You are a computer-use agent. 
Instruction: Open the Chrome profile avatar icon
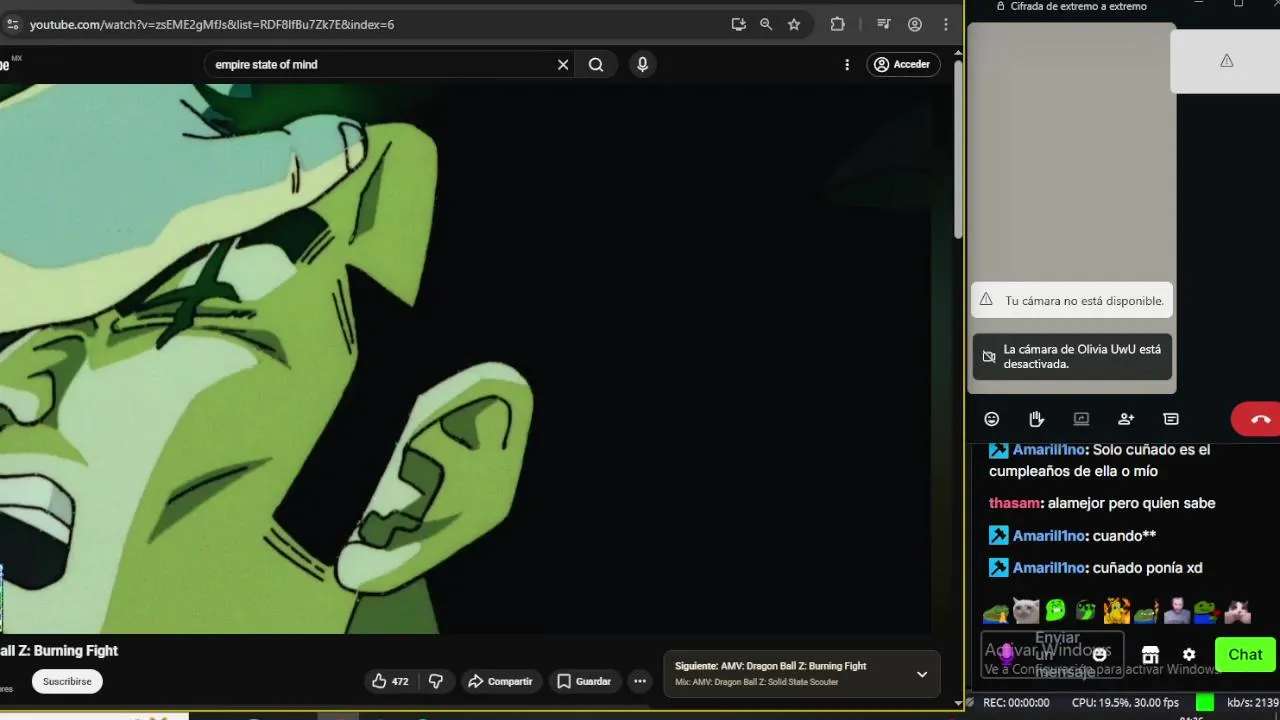[x=914, y=24]
